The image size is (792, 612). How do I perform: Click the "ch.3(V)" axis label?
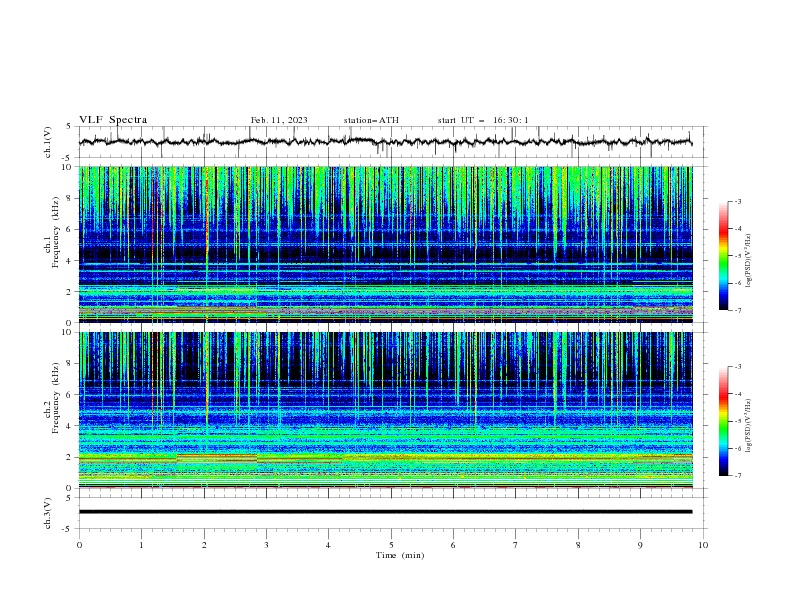click(x=48, y=513)
